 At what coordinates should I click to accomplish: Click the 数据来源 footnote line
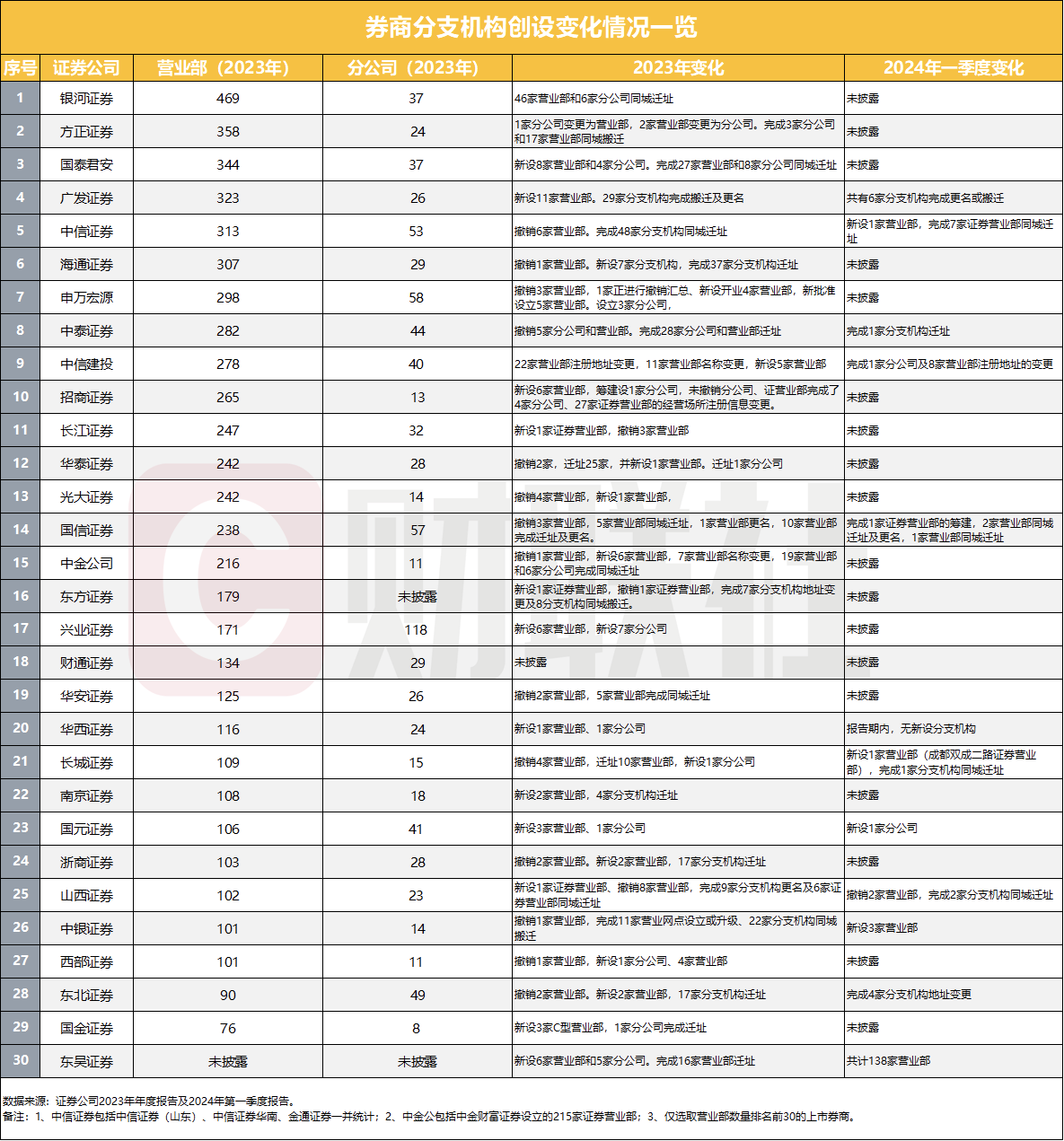[x=150, y=1101]
